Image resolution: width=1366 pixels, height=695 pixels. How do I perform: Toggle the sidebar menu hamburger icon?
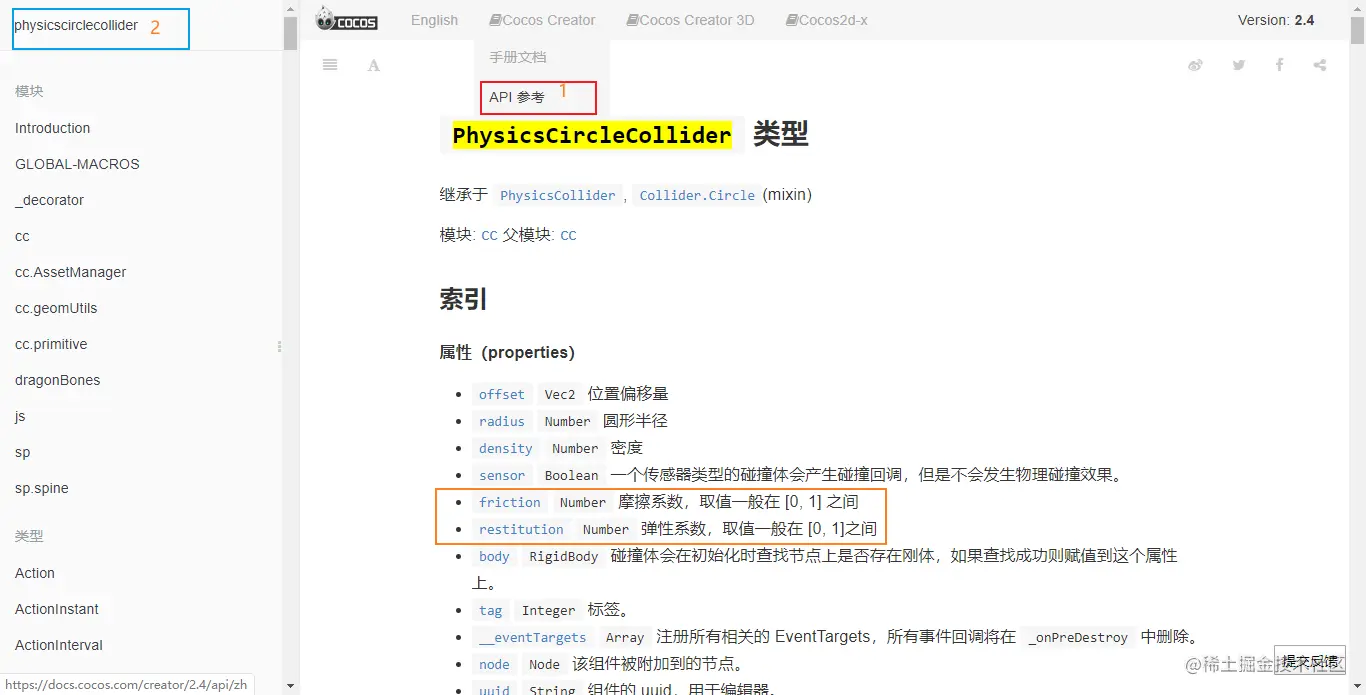tap(330, 65)
